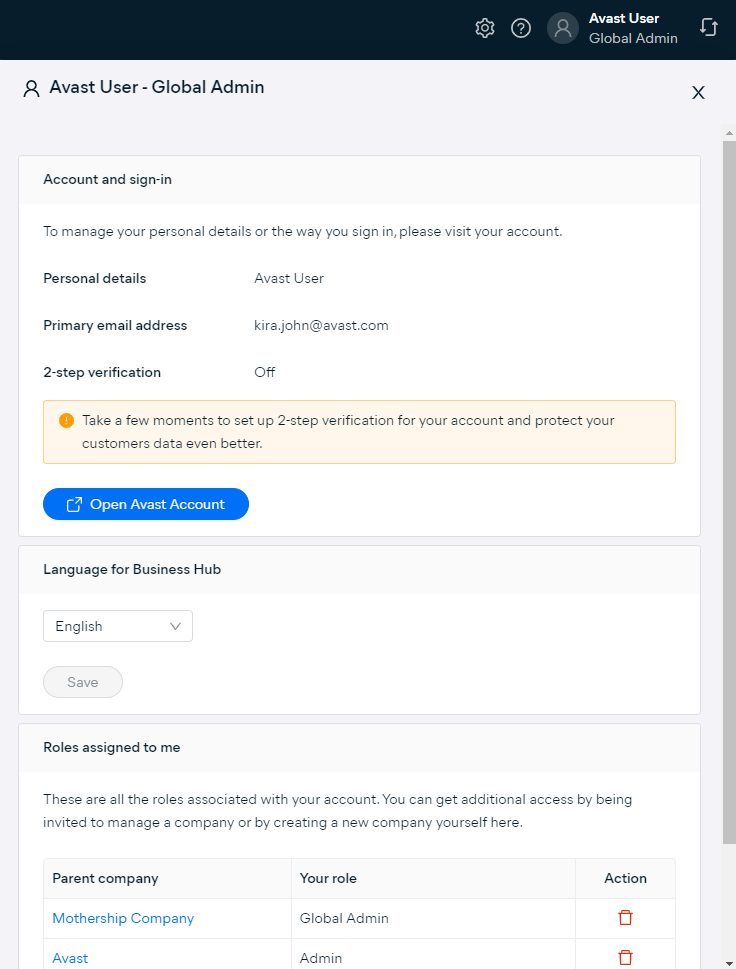
Task: Open the Mothership Company link
Action: [123, 918]
